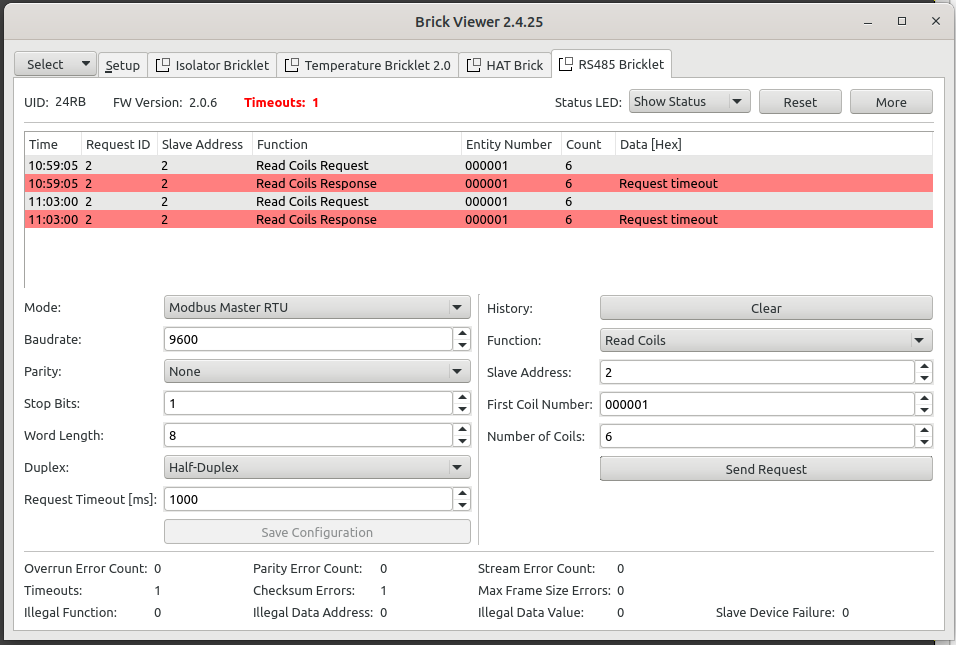956x645 pixels.
Task: Decrease the Baudrate value with down arrow
Action: pyautogui.click(x=462, y=345)
